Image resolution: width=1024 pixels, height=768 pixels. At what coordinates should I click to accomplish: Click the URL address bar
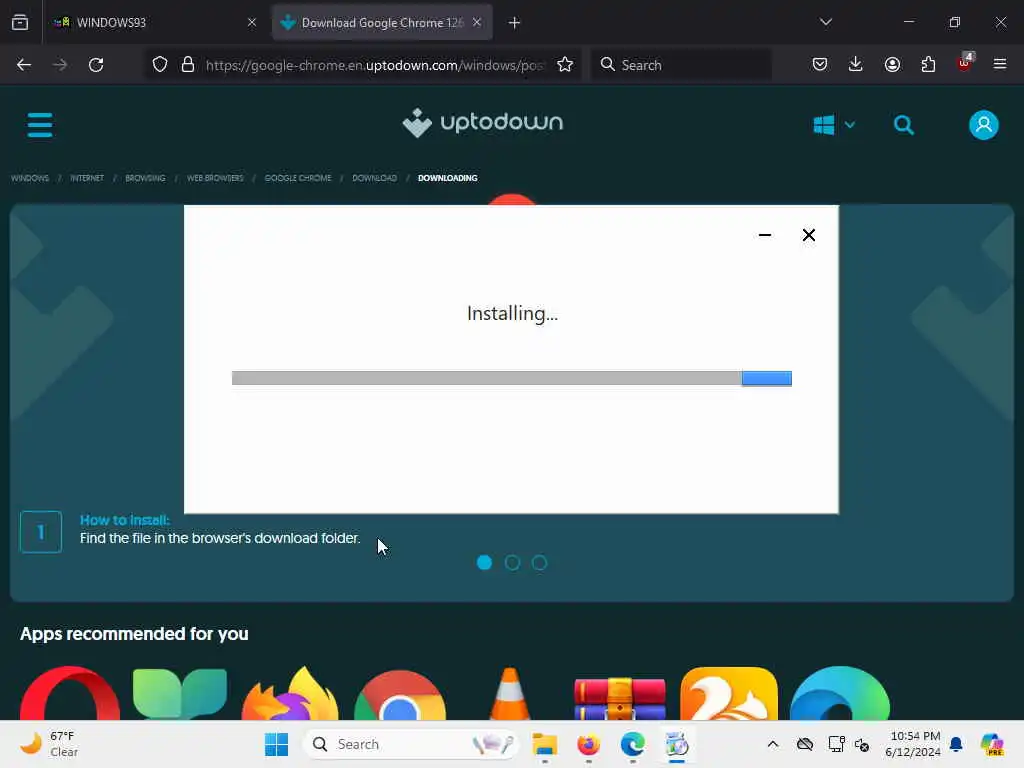click(x=374, y=65)
